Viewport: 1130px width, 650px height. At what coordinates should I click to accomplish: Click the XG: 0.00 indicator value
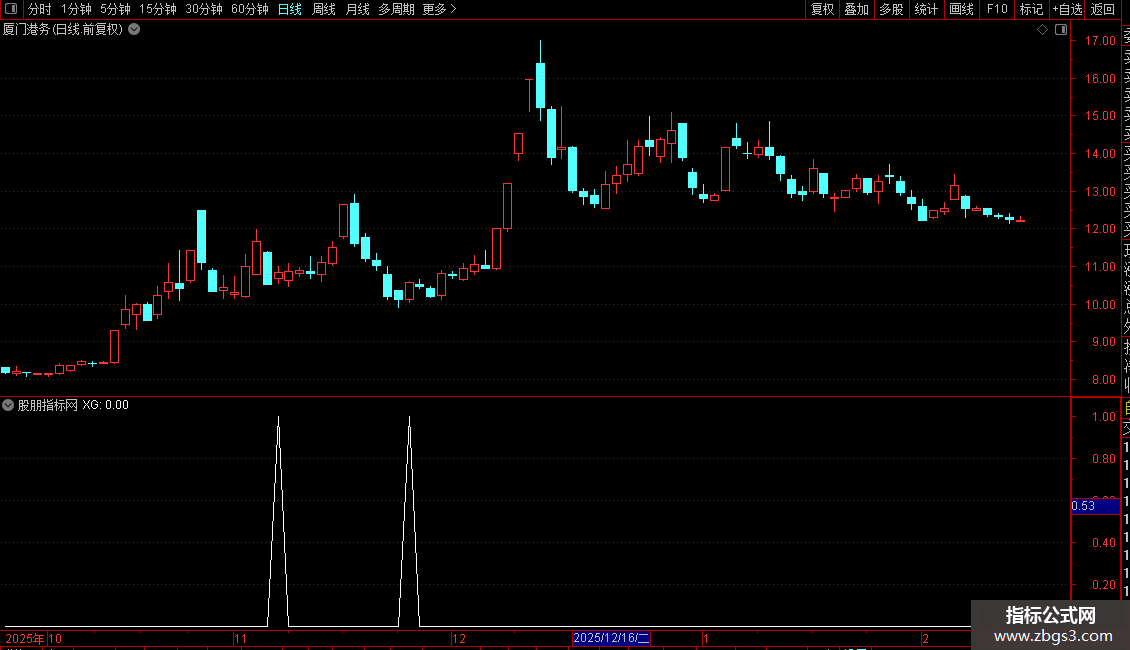coord(105,405)
